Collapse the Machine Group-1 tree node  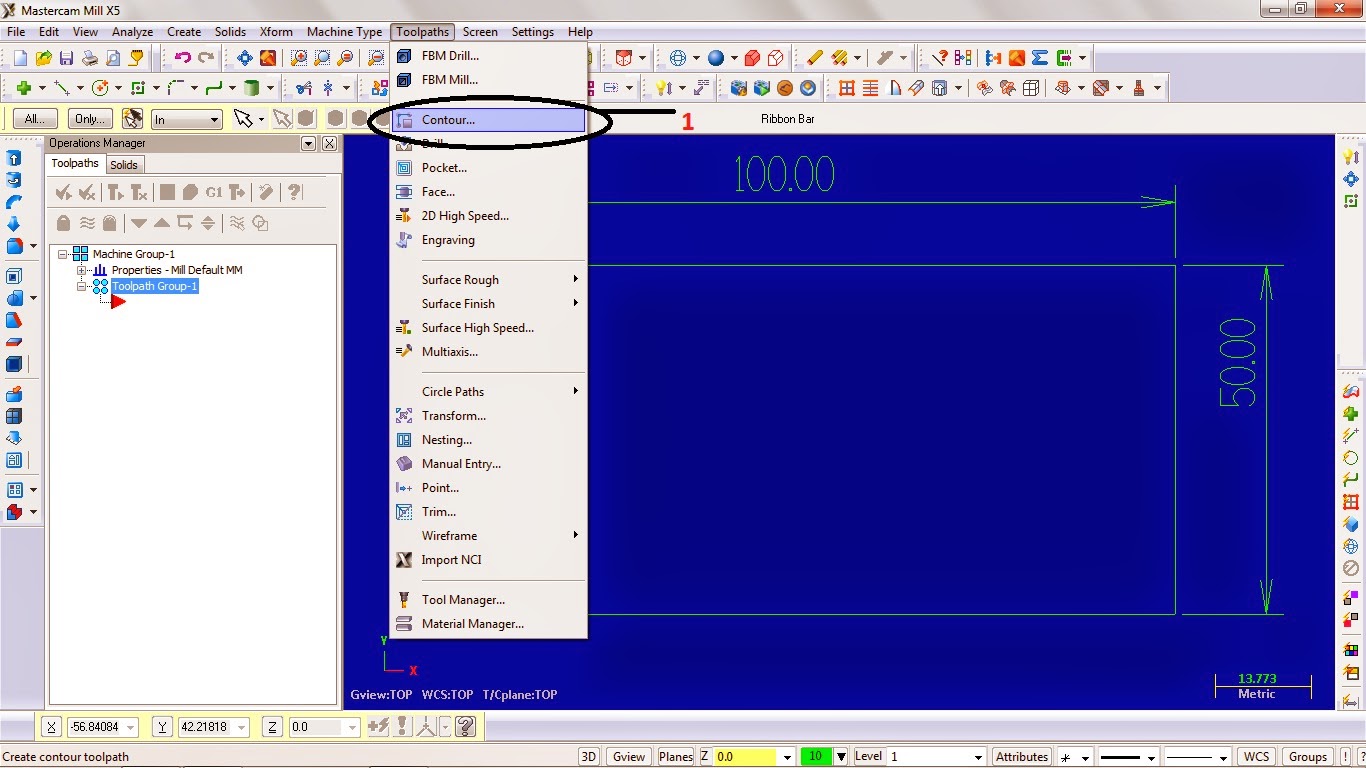click(63, 254)
